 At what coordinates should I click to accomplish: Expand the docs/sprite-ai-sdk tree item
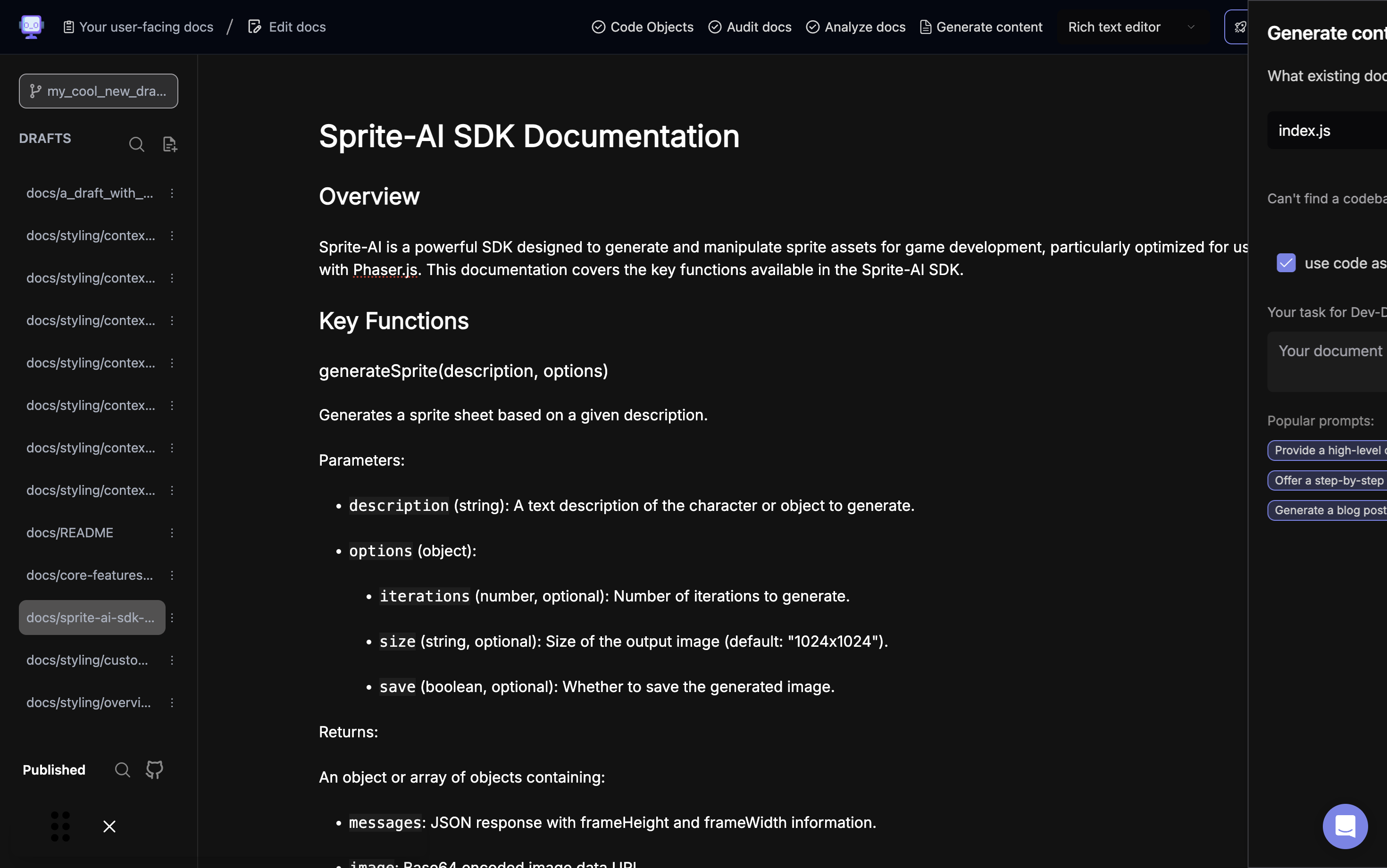[91, 617]
